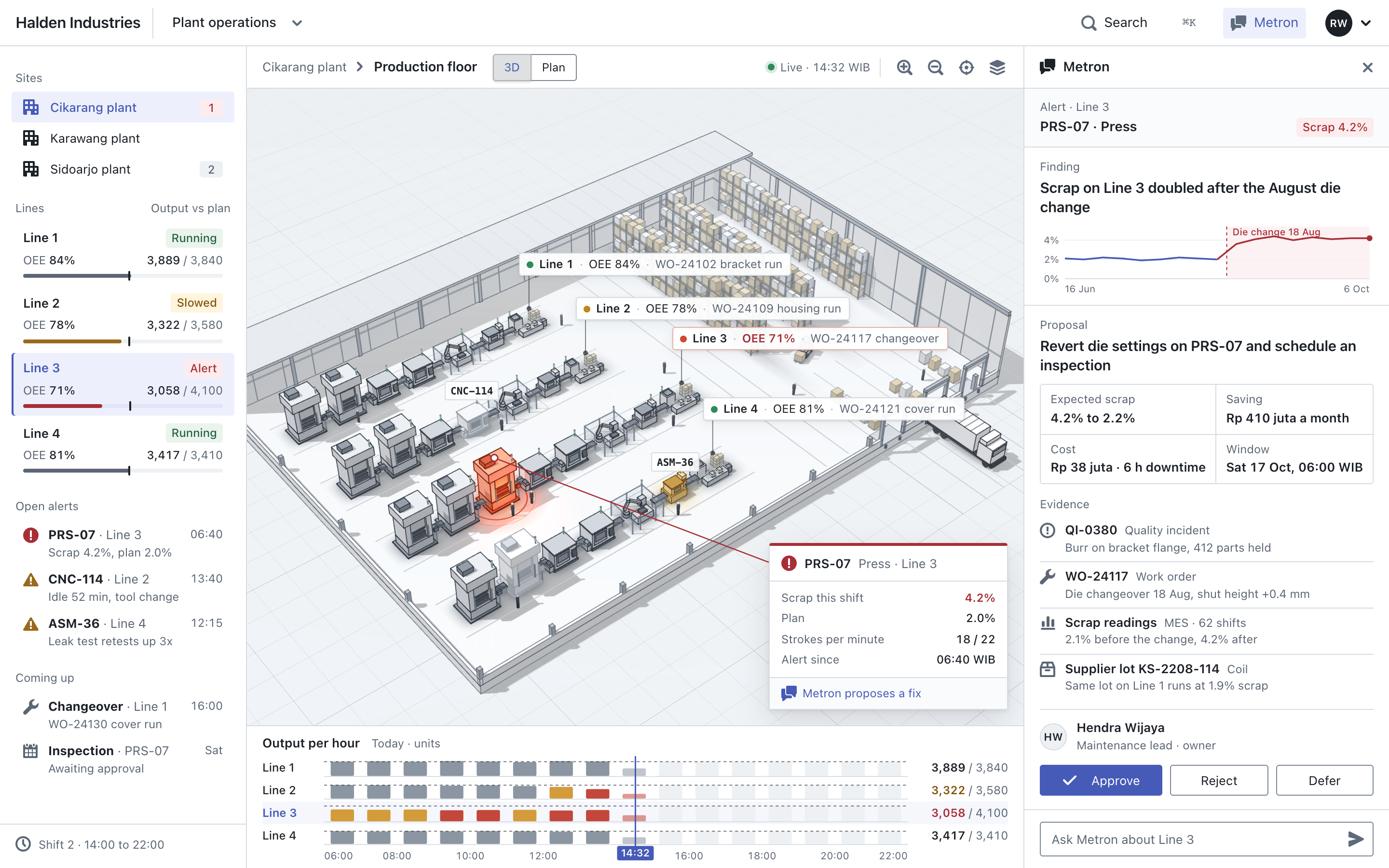The height and width of the screenshot is (868, 1389).
Task: Click the Die change 18 Aug chart label
Action: [1276, 232]
